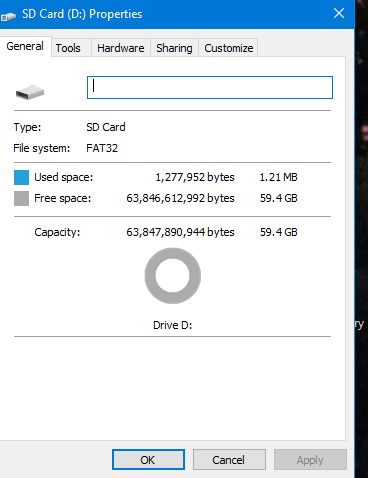This screenshot has width=368, height=478.
Task: Click the SD card icon in title bar
Action: tap(8, 15)
